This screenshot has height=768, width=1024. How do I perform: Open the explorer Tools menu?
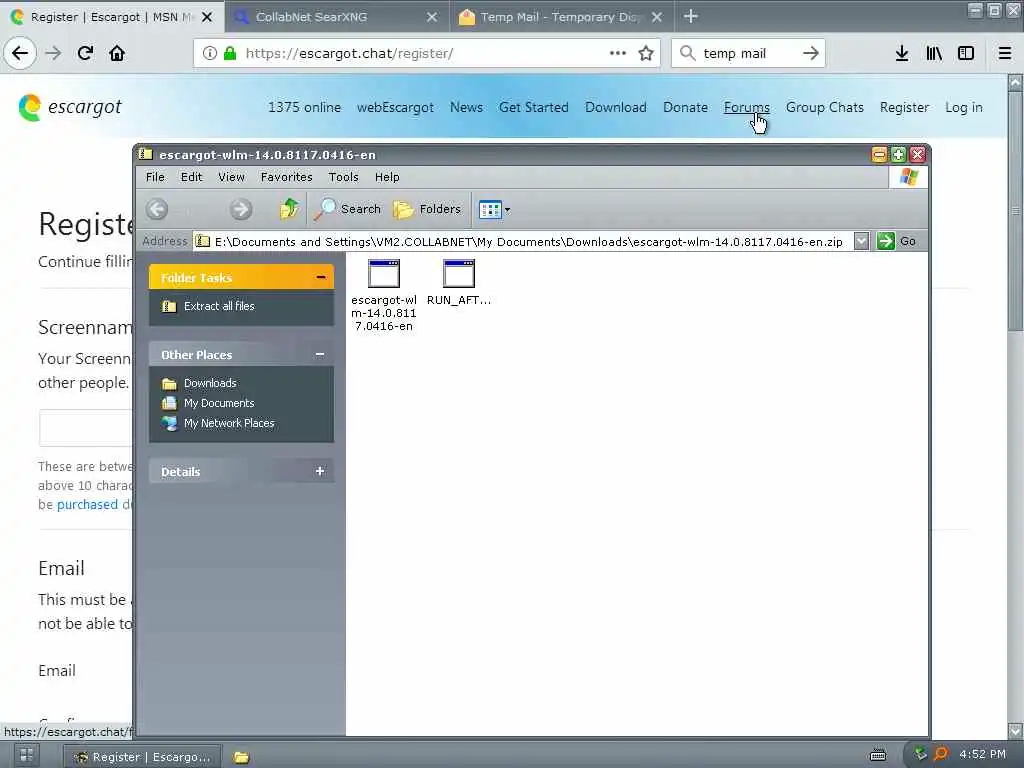(x=344, y=177)
